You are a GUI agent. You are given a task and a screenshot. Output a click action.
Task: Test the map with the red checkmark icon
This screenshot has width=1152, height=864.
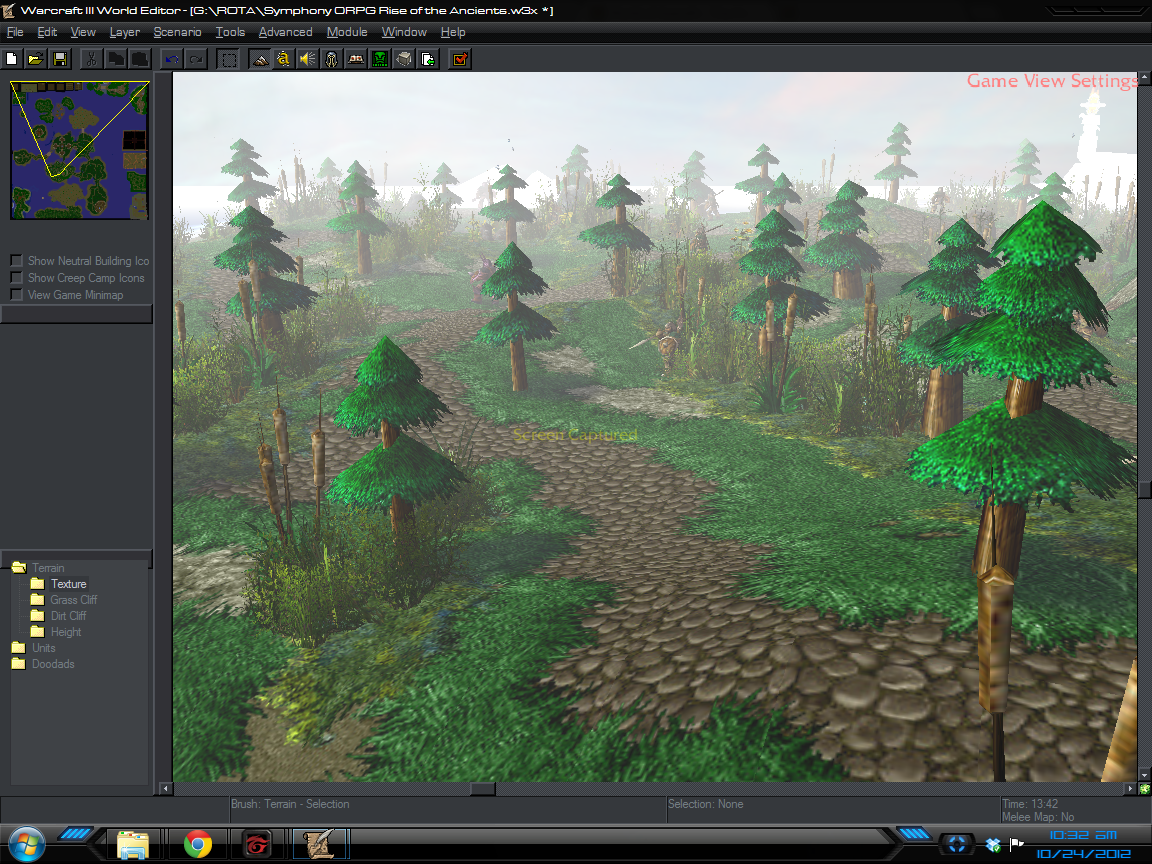pyautogui.click(x=460, y=59)
